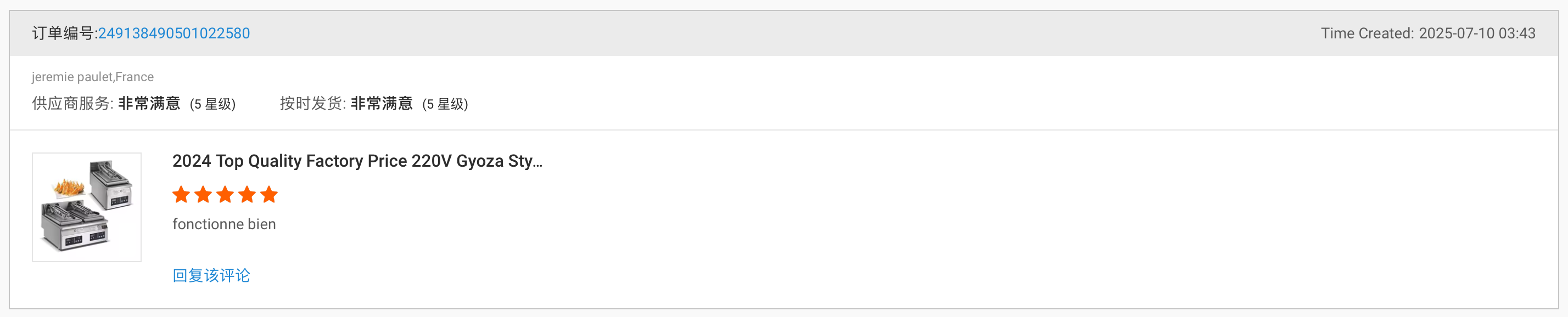
Task: Click (5 星级) beside supplier service rating
Action: pyautogui.click(x=212, y=104)
